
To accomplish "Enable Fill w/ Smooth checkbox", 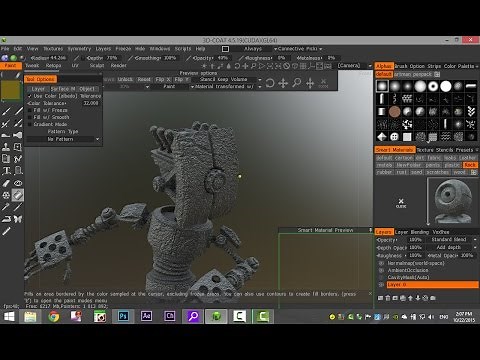I will coord(30,117).
